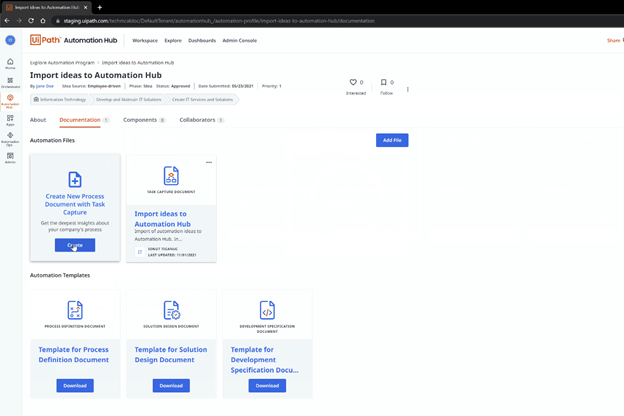Go back in the browser
The height and width of the screenshot is (416, 624).
(x=7, y=21)
